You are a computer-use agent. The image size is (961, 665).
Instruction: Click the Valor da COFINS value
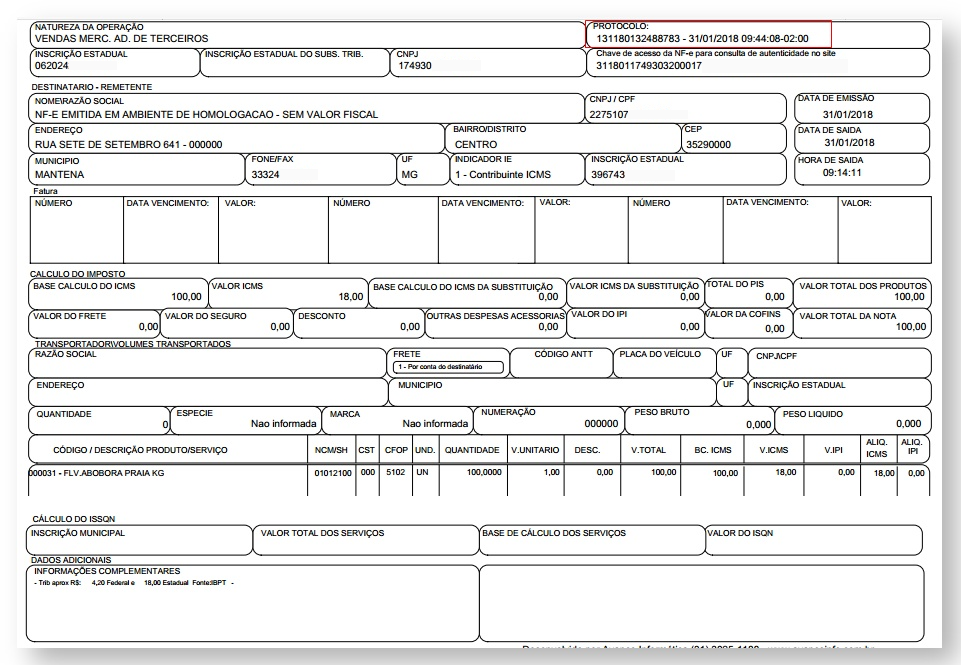775,329
